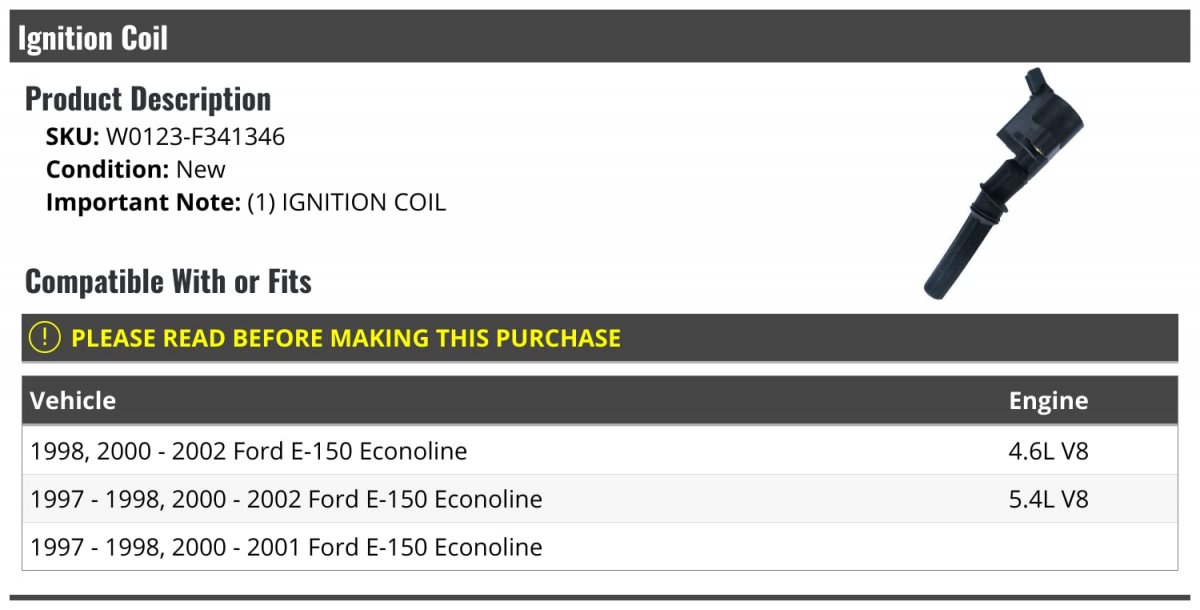Image resolution: width=1200 pixels, height=610 pixels.
Task: Select the 1998, 2000 - 2002 Ford E-150 row
Action: tap(249, 451)
